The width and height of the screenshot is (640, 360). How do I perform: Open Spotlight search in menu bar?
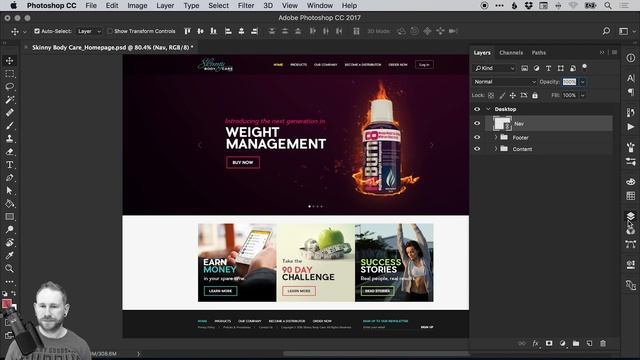click(x=608, y=6)
